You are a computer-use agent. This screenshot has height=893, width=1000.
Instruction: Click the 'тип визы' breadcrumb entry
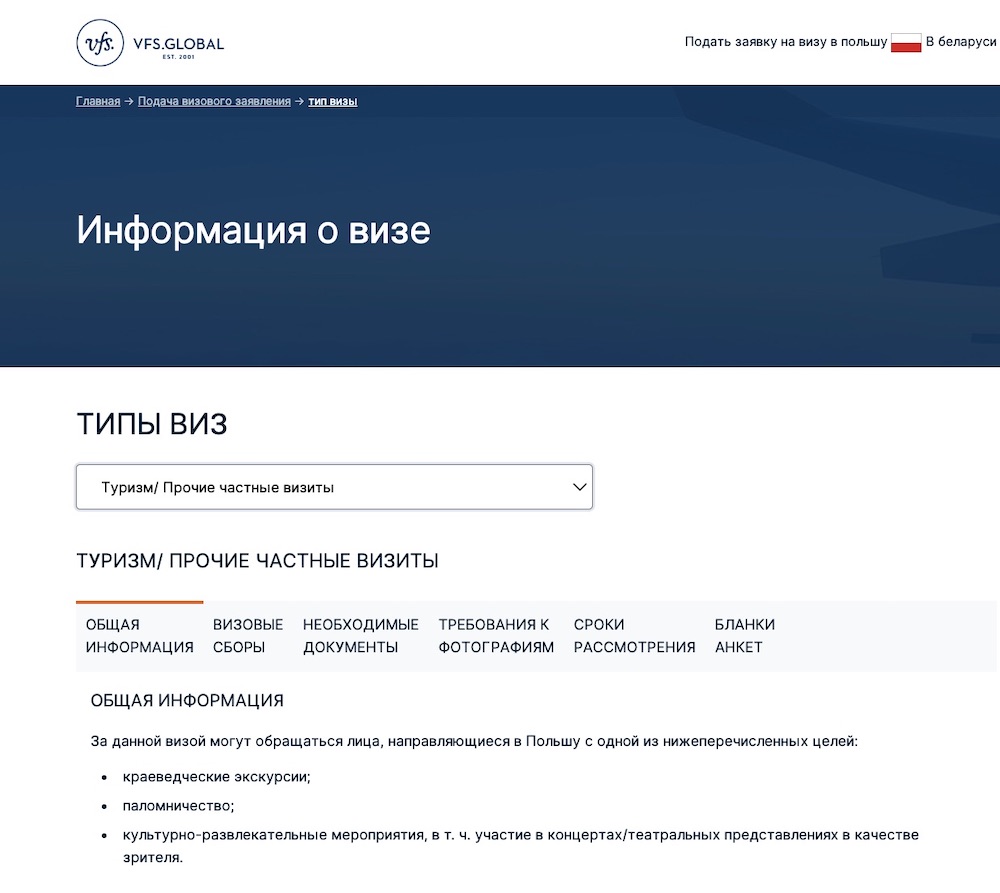coord(333,101)
